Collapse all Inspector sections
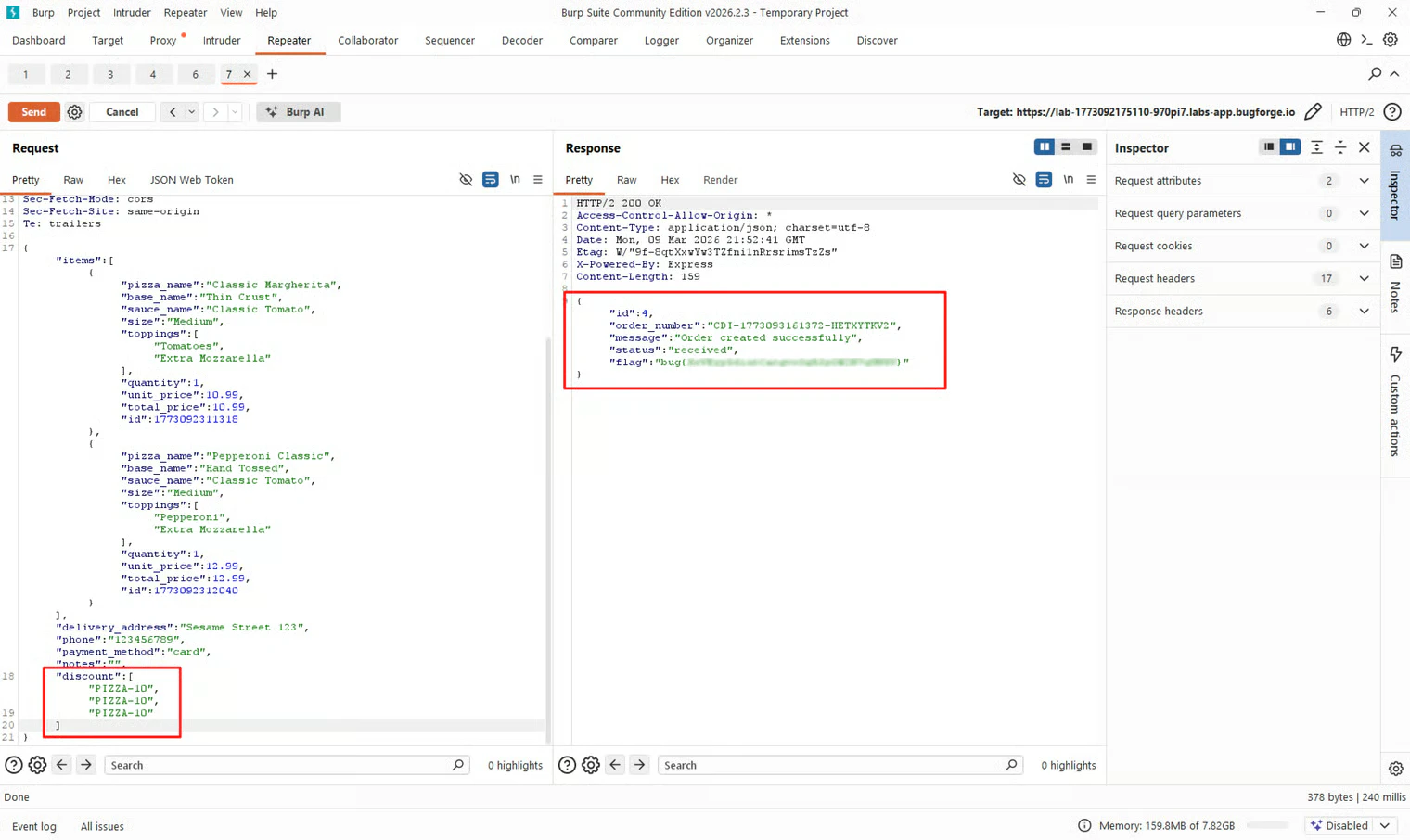The image size is (1410, 840). tap(1340, 147)
